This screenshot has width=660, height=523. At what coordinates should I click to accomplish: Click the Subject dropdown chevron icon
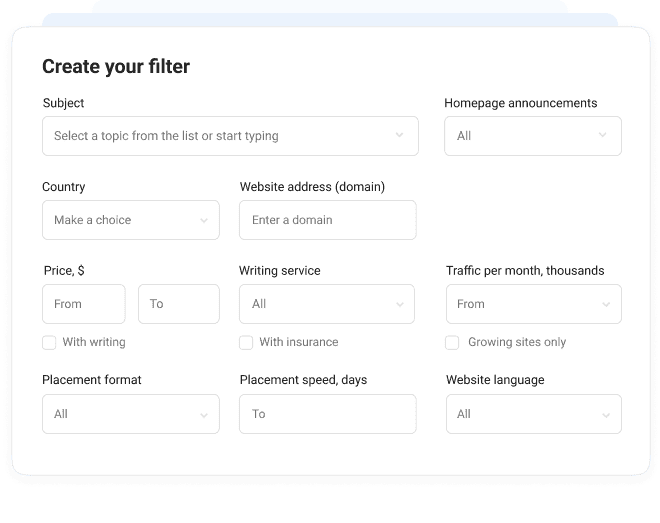coord(399,136)
